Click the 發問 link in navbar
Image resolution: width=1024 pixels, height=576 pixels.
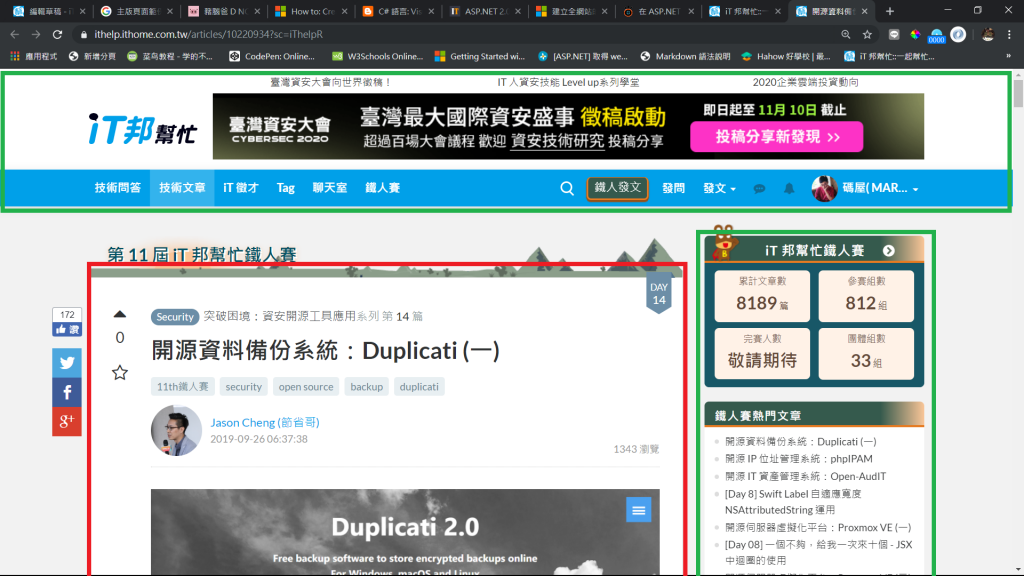pos(673,189)
